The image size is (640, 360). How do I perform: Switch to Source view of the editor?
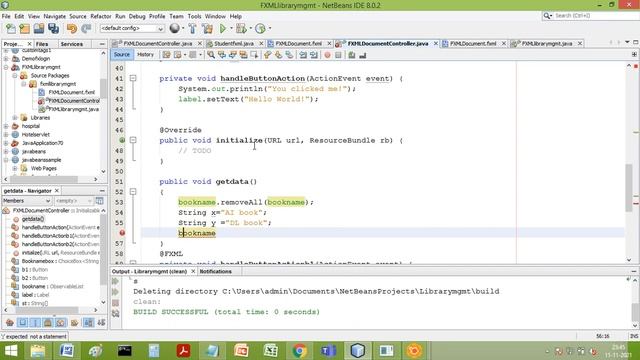click(122, 54)
